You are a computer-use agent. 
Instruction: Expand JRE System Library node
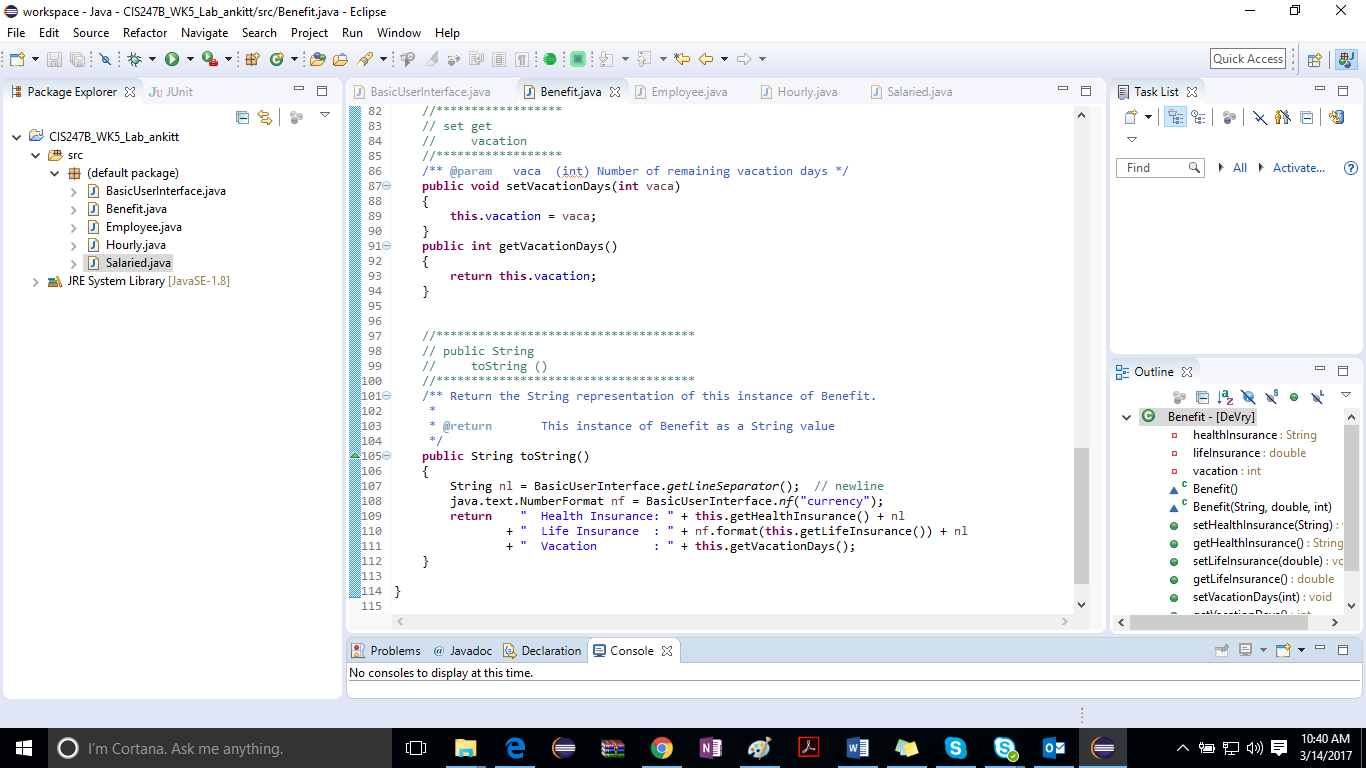coord(37,281)
